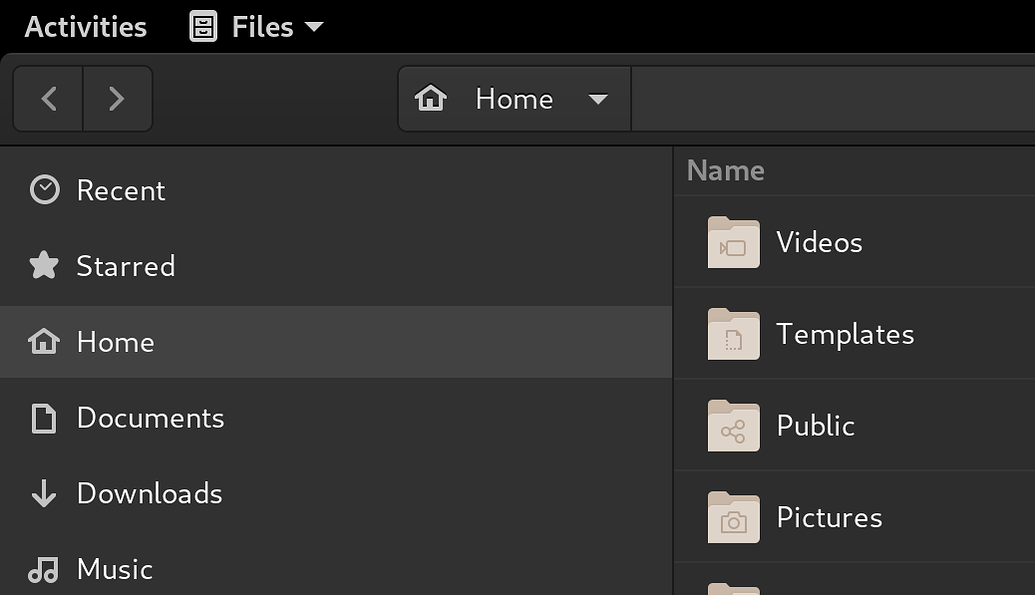Click the clock icon beside Recent
Image resolution: width=1035 pixels, height=595 pixels.
[44, 190]
